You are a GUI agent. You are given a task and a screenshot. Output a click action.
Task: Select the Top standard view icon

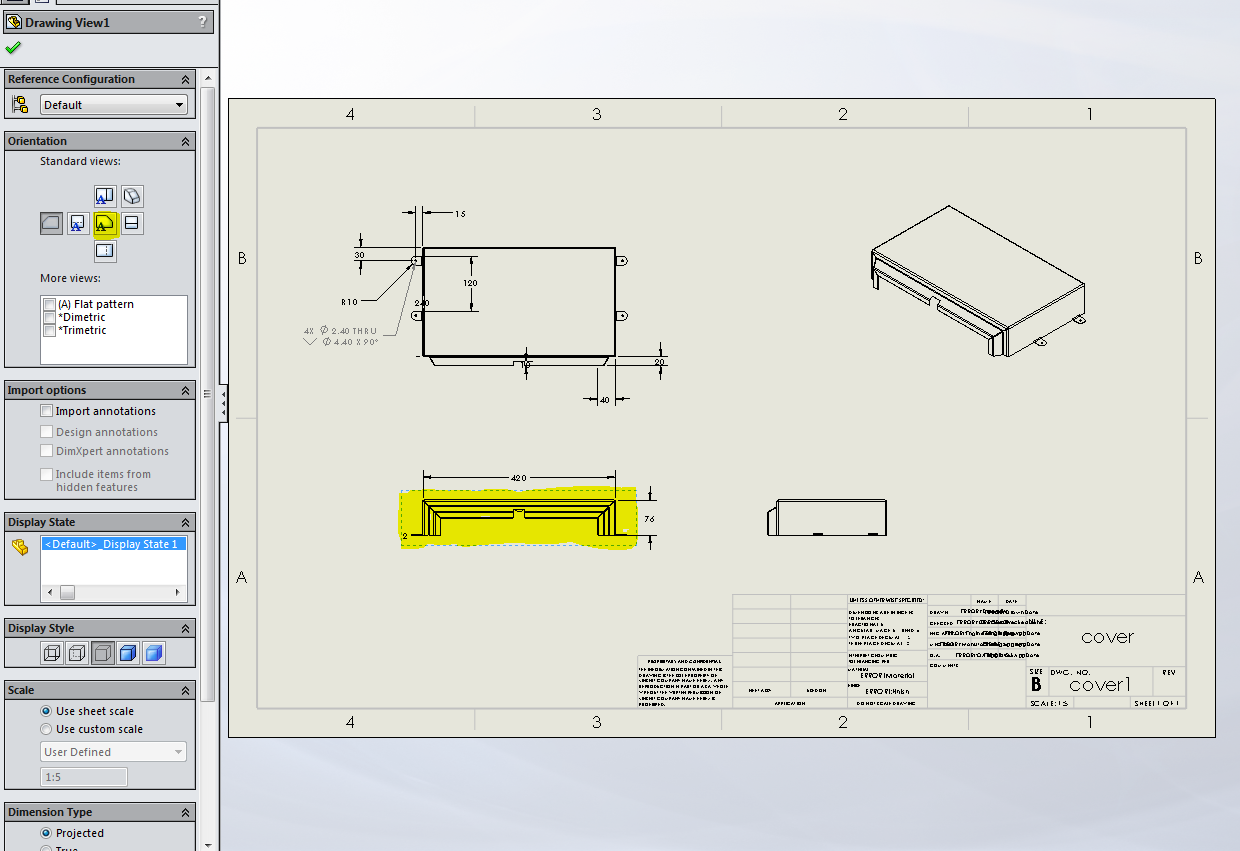(x=105, y=196)
